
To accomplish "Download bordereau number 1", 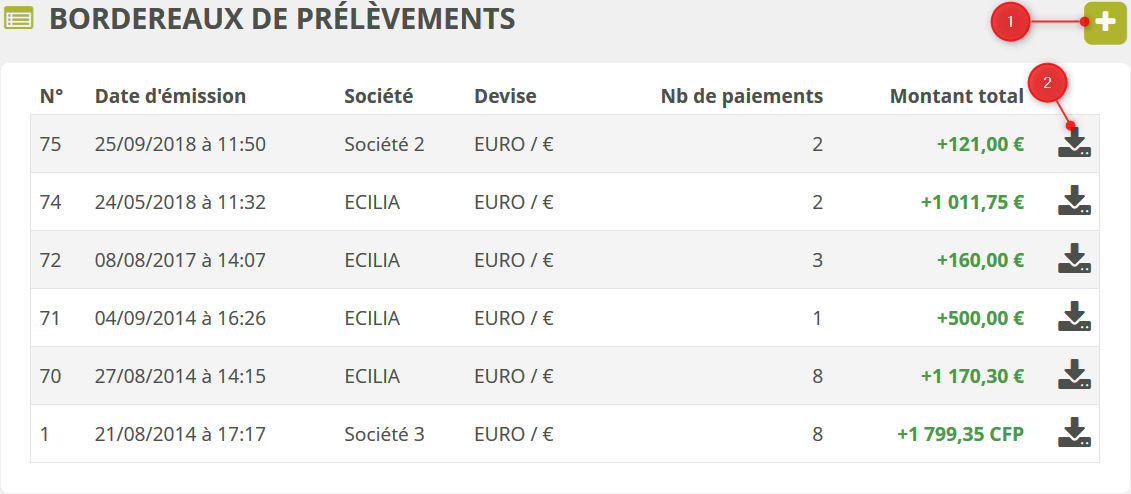I will [x=1074, y=433].
